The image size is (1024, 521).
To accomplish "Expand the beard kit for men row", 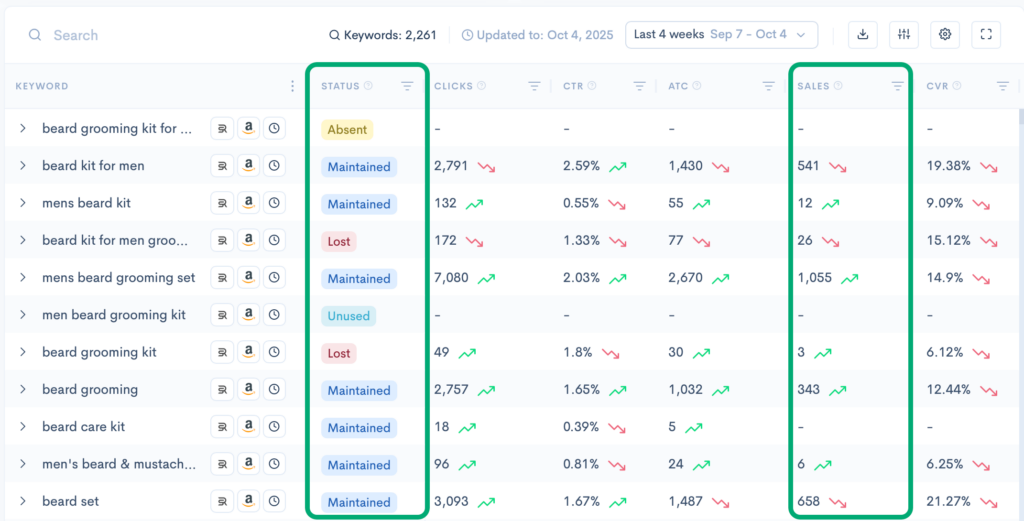I will point(23,166).
